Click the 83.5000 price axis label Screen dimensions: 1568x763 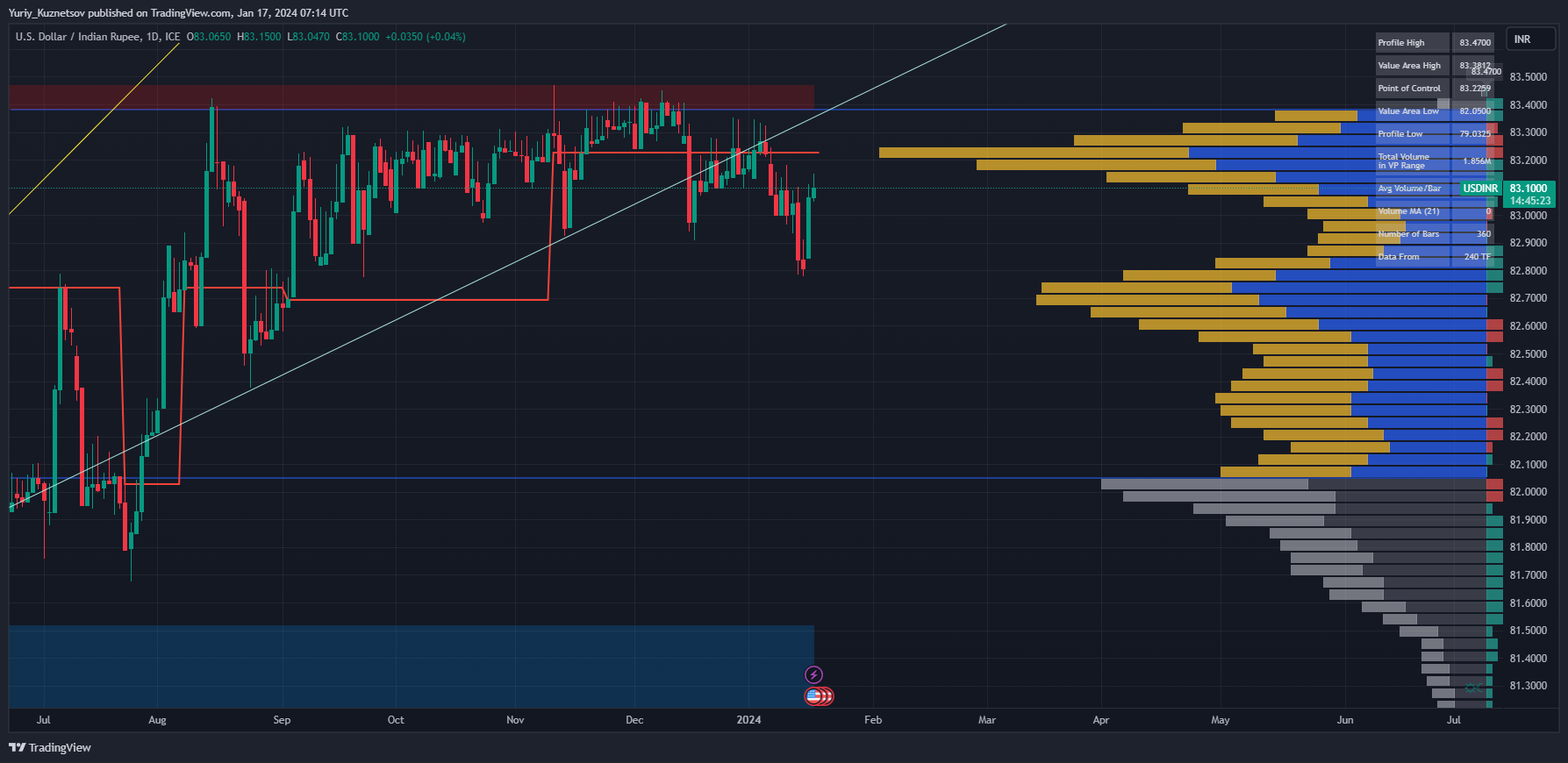(x=1529, y=77)
